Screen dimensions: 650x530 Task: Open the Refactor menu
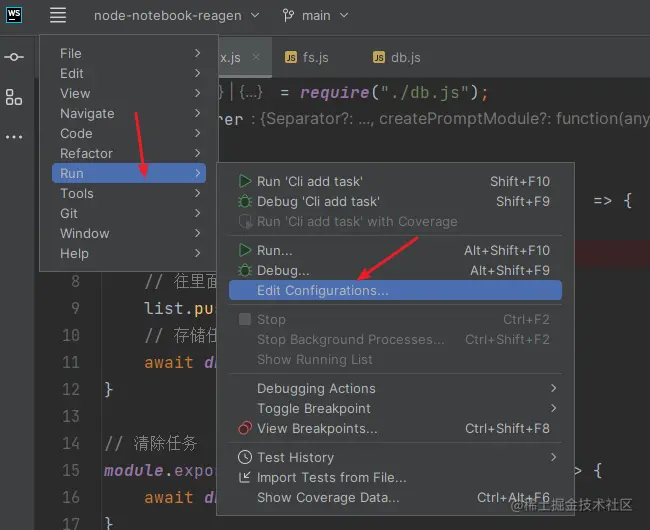(x=129, y=153)
